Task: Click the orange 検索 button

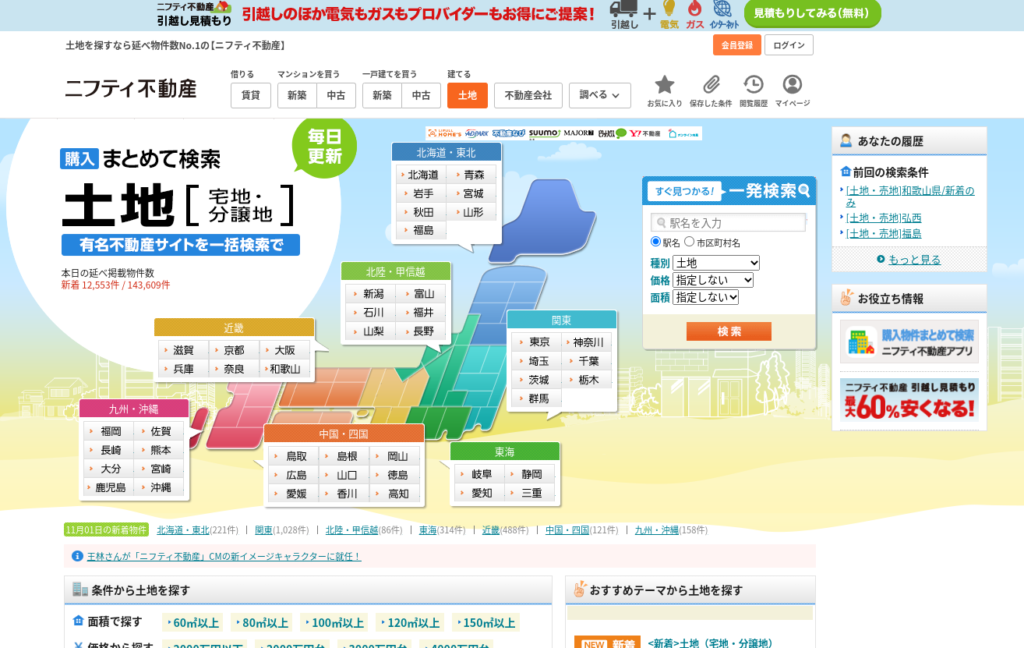Action: 729,331
